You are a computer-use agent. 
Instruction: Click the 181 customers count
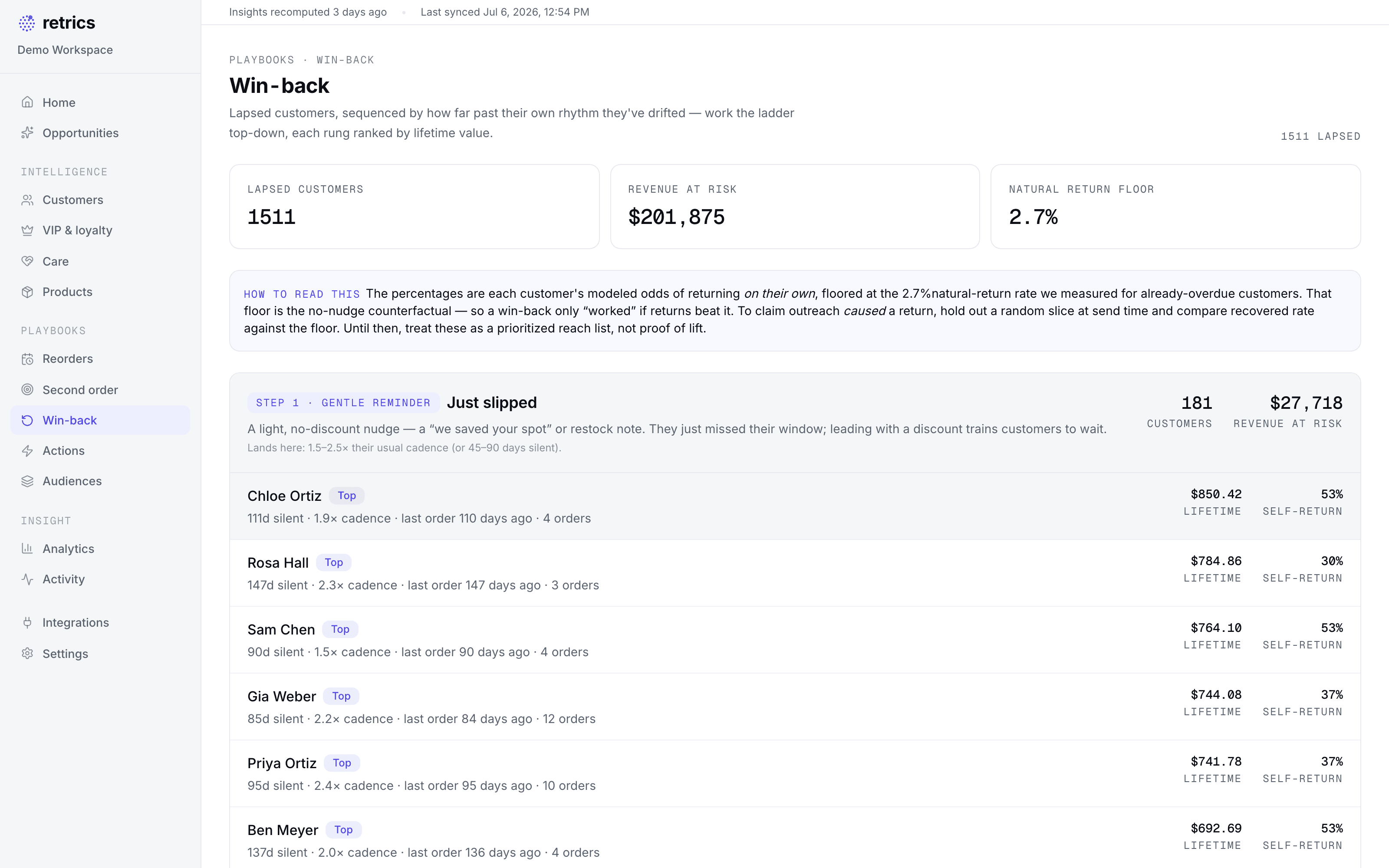[x=1197, y=403]
